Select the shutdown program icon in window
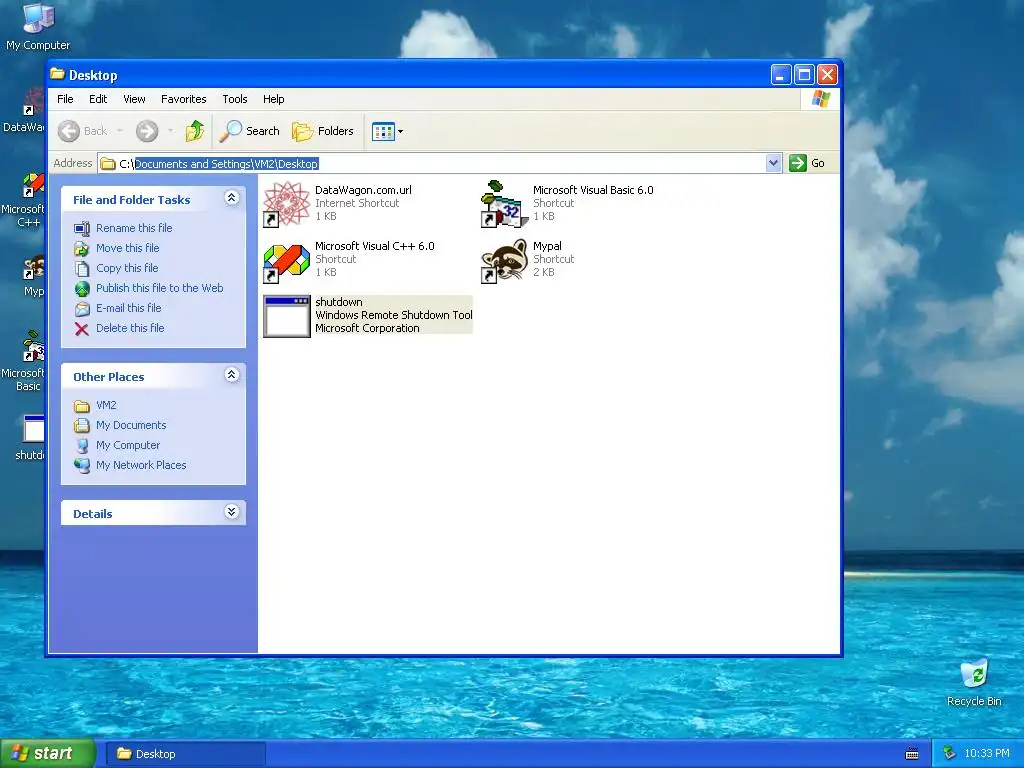This screenshot has width=1024, height=768. (286, 317)
